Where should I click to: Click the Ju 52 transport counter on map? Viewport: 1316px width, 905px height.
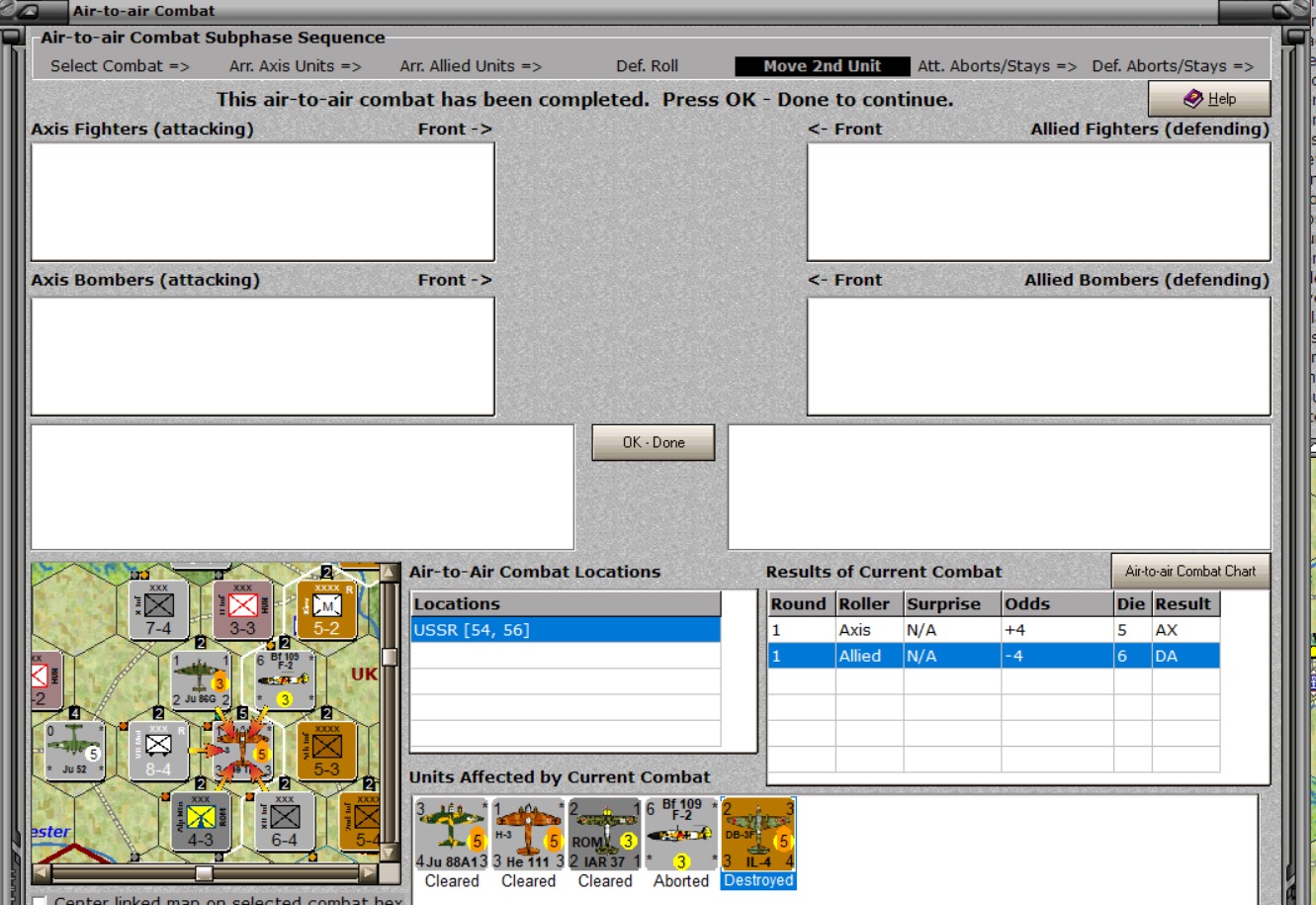pos(75,751)
